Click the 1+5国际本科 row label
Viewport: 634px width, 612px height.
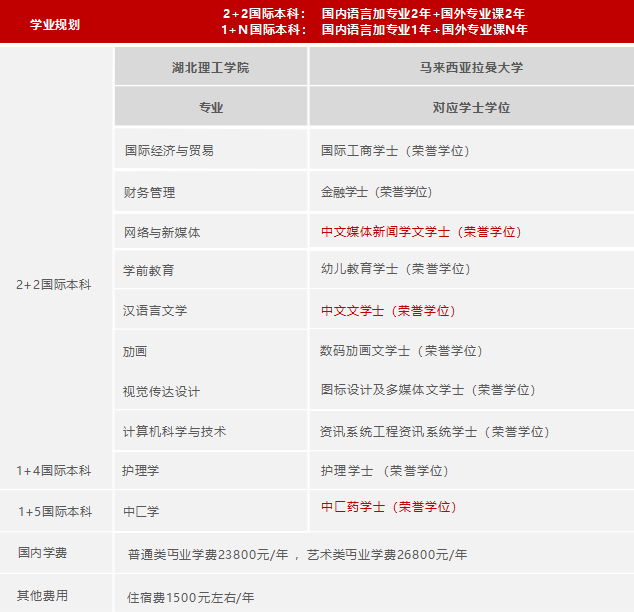55,511
